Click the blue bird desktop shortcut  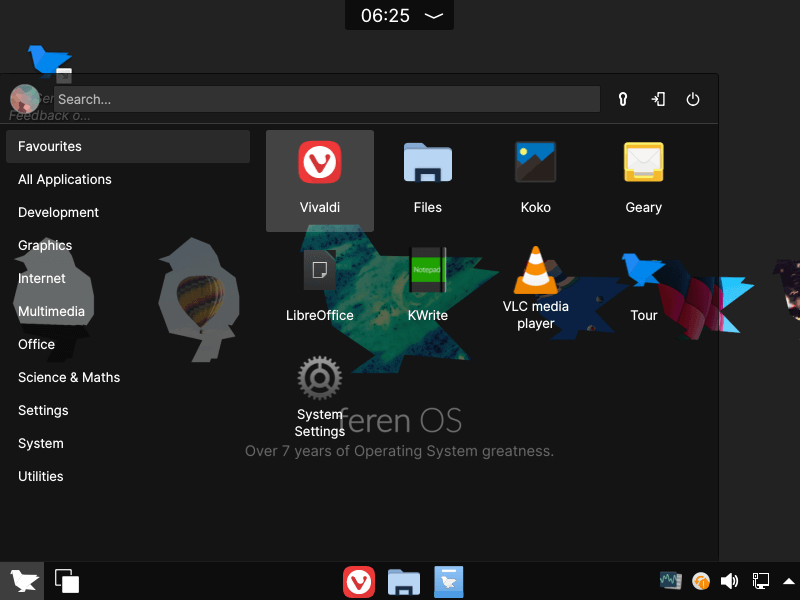pyautogui.click(x=49, y=63)
